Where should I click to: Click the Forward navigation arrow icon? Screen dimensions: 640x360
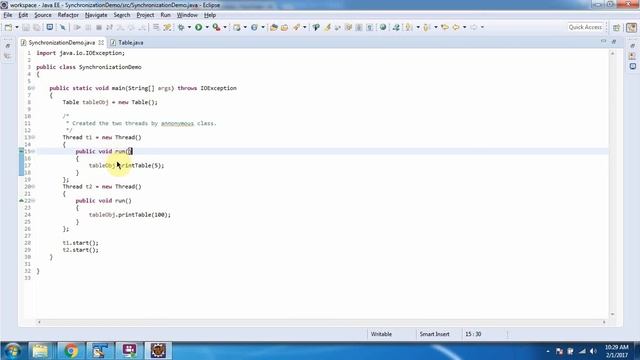pos(474,27)
